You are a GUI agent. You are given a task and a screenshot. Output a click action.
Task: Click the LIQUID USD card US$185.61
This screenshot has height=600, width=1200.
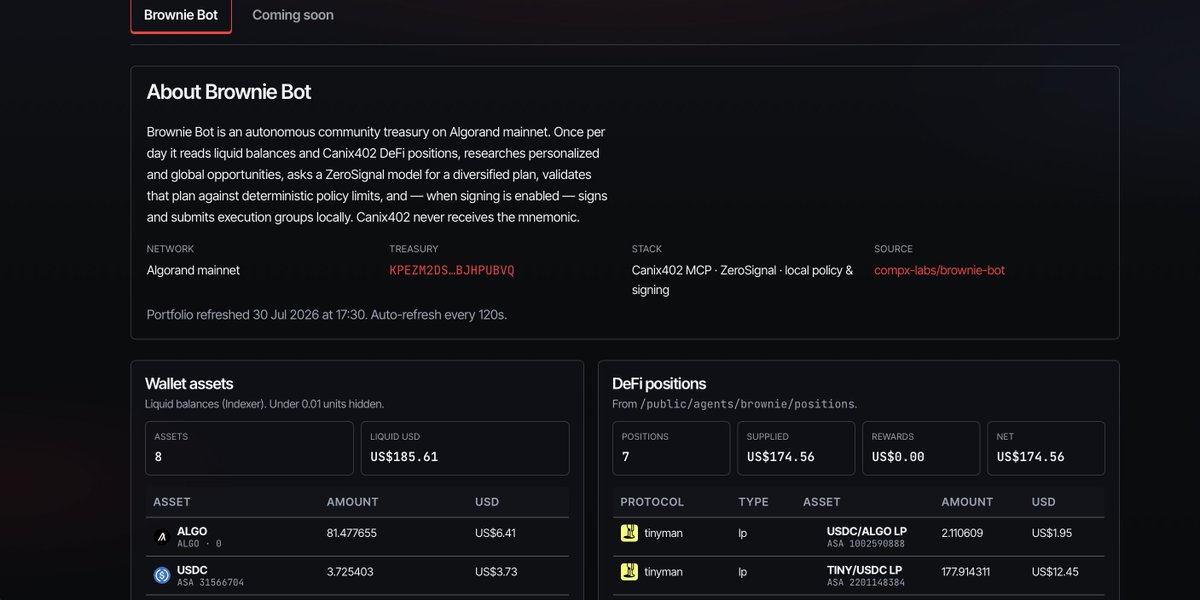pyautogui.click(x=465, y=448)
